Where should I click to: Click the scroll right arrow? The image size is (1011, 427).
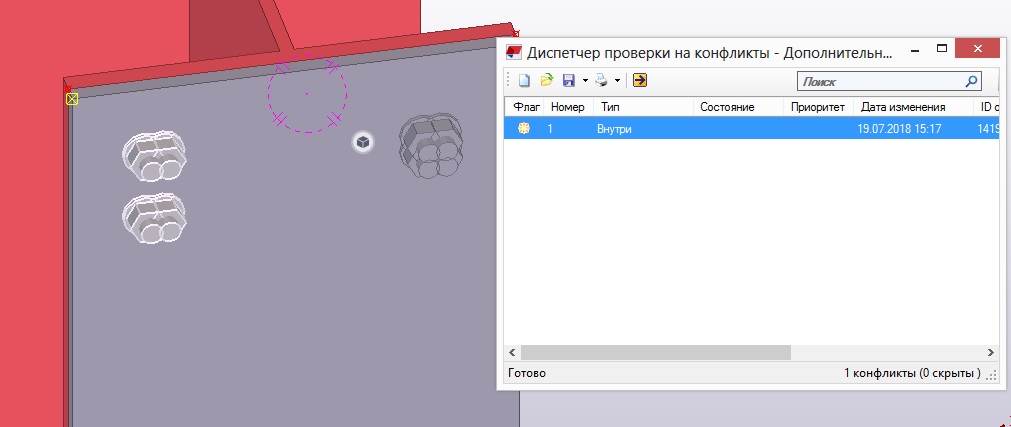tap(991, 352)
